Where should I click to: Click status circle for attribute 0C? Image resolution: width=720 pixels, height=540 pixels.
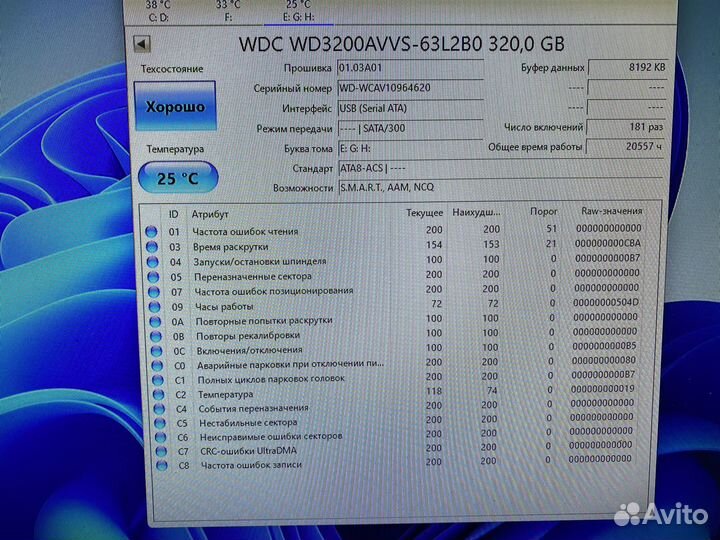pyautogui.click(x=157, y=351)
